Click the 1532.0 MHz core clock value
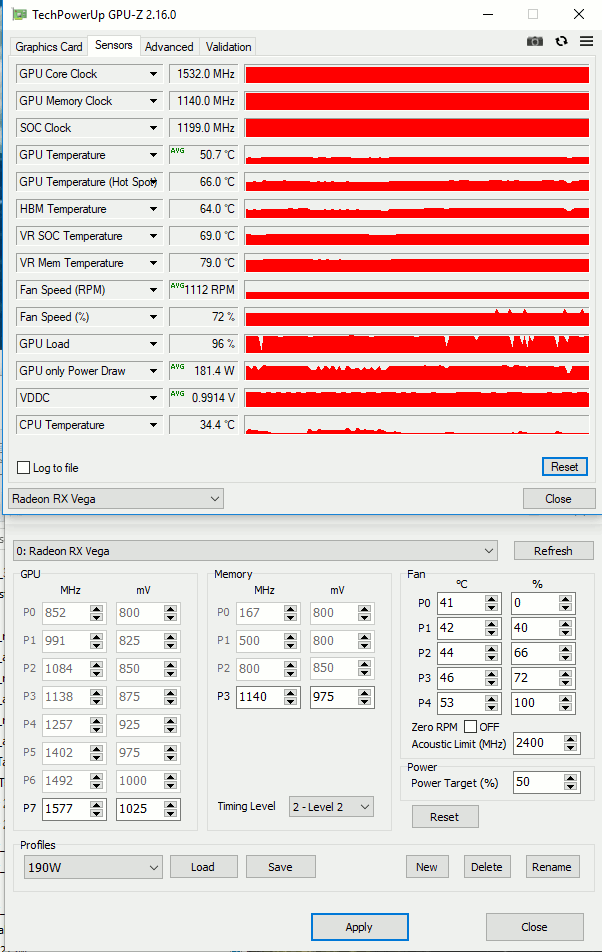The image size is (602, 952). 203,74
